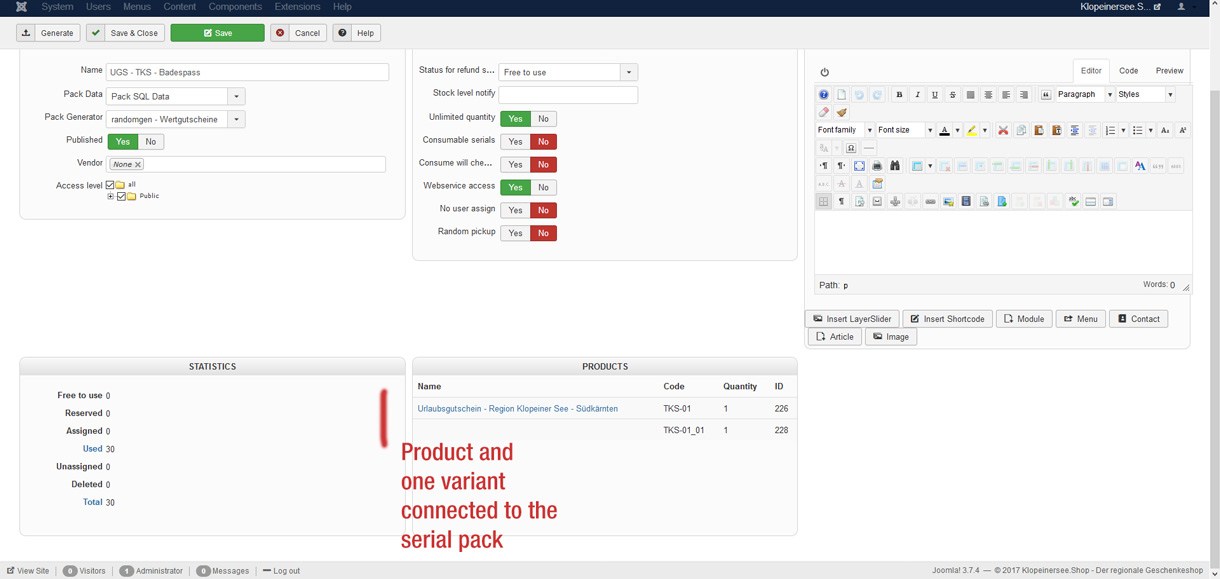Click the Cancel button
1220x579 pixels.
(x=299, y=33)
